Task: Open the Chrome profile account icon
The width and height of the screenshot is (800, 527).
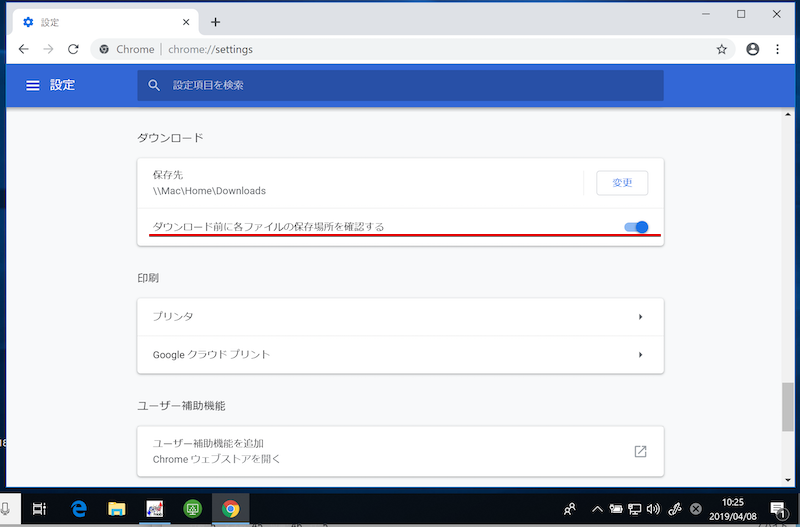Action: (x=753, y=49)
